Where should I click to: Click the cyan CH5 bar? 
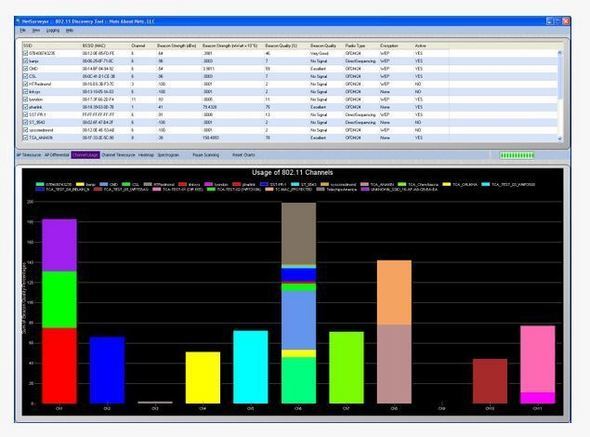251,367
